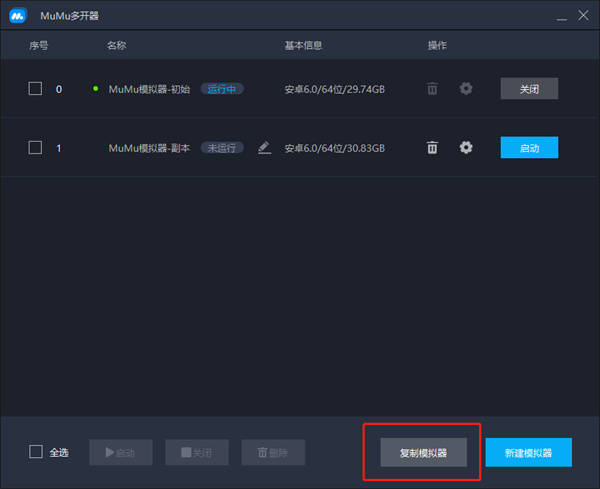Rename MuMu模拟器-副本 using the pencil icon
The height and width of the screenshot is (489, 600).
point(264,148)
